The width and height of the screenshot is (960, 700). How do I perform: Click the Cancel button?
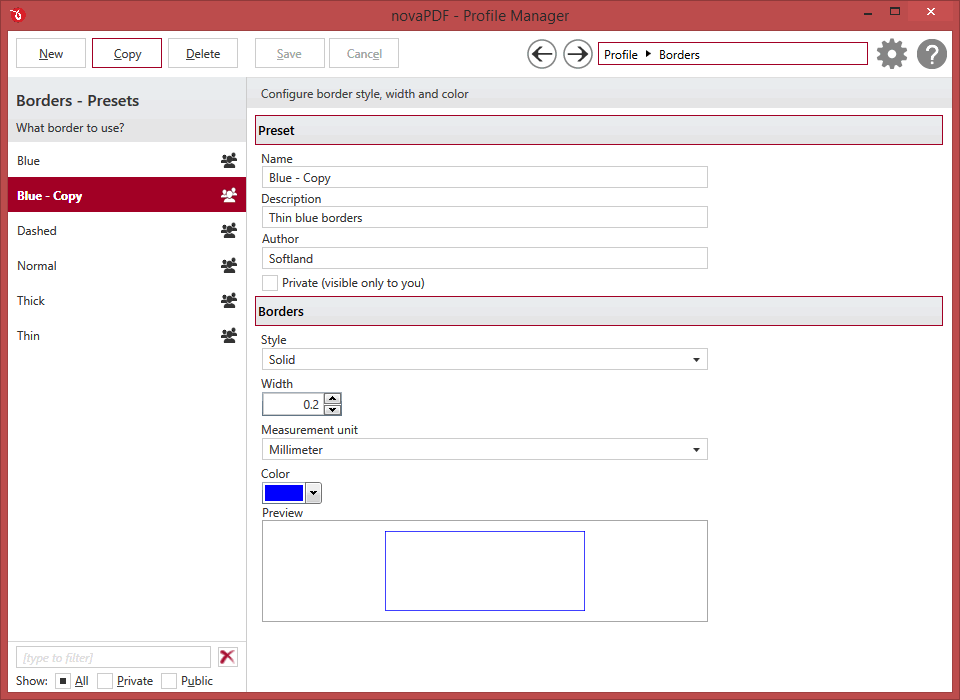coord(364,53)
